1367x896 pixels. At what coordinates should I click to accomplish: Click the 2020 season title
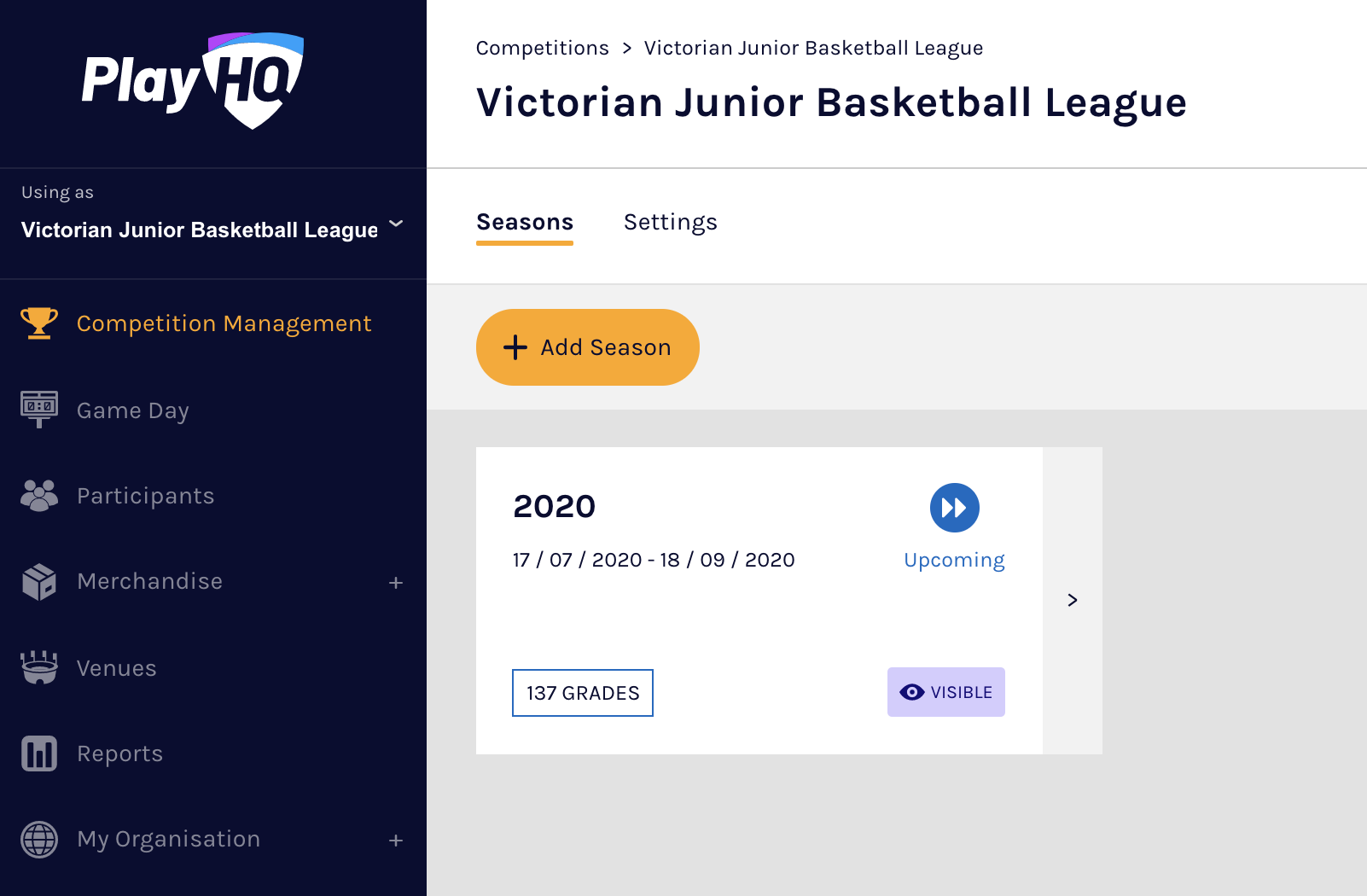point(555,507)
